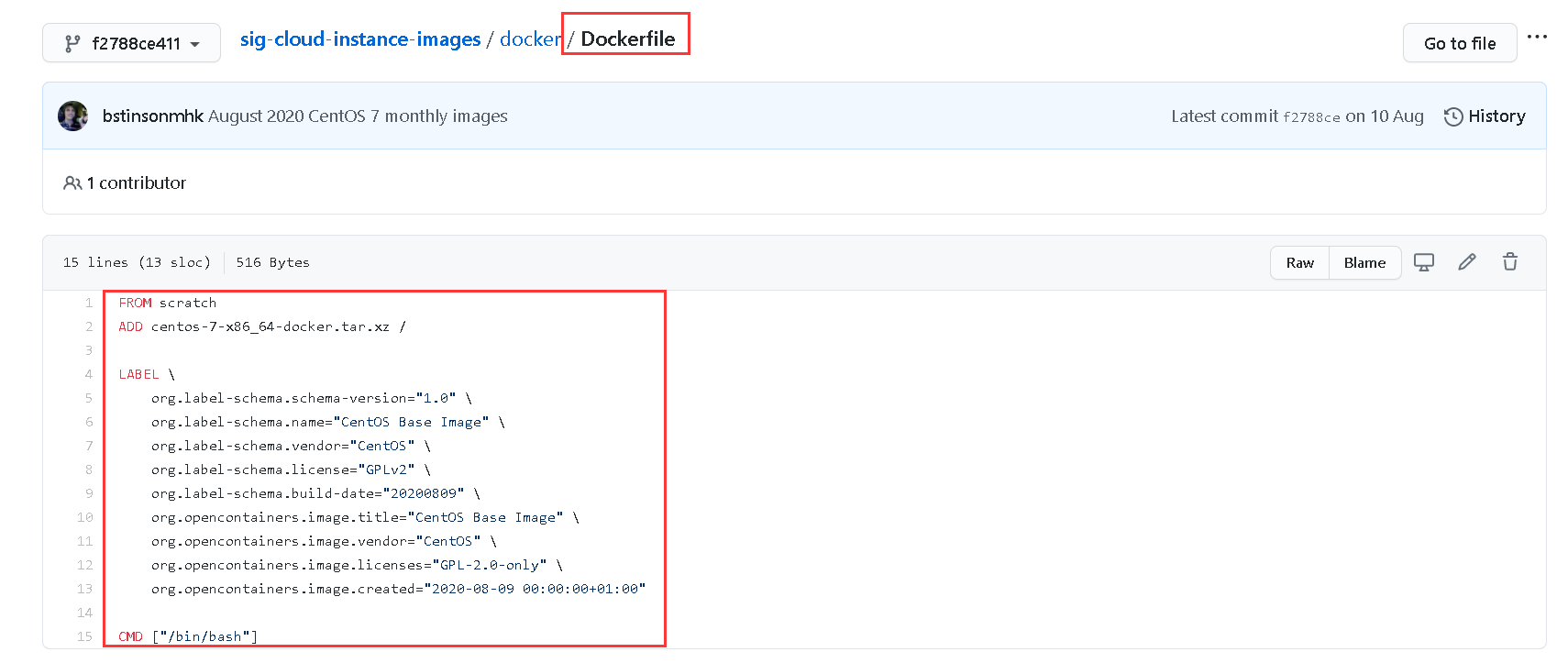Viewport: 1568px width, 663px height.
Task: Delete this file with the trash icon
Action: [1510, 262]
